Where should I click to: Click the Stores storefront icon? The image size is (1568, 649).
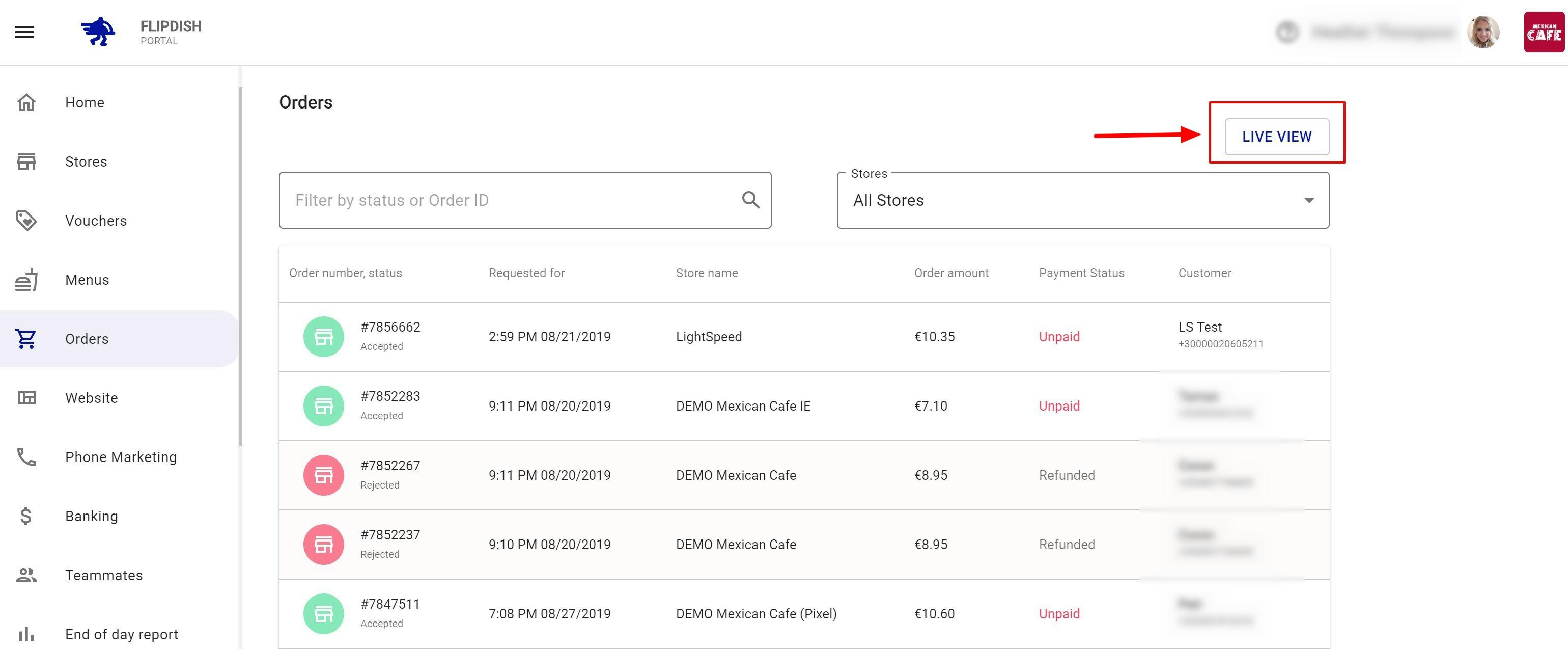point(26,161)
